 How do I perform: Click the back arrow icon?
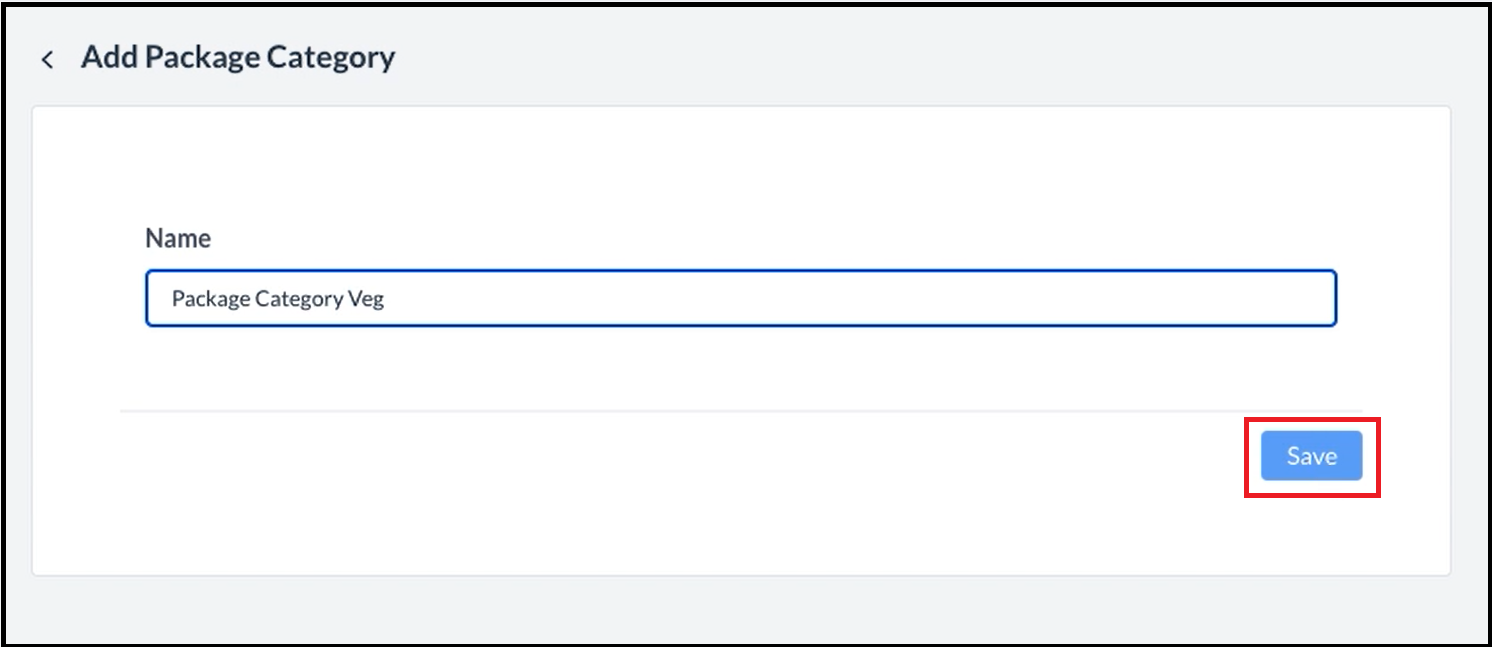point(47,59)
